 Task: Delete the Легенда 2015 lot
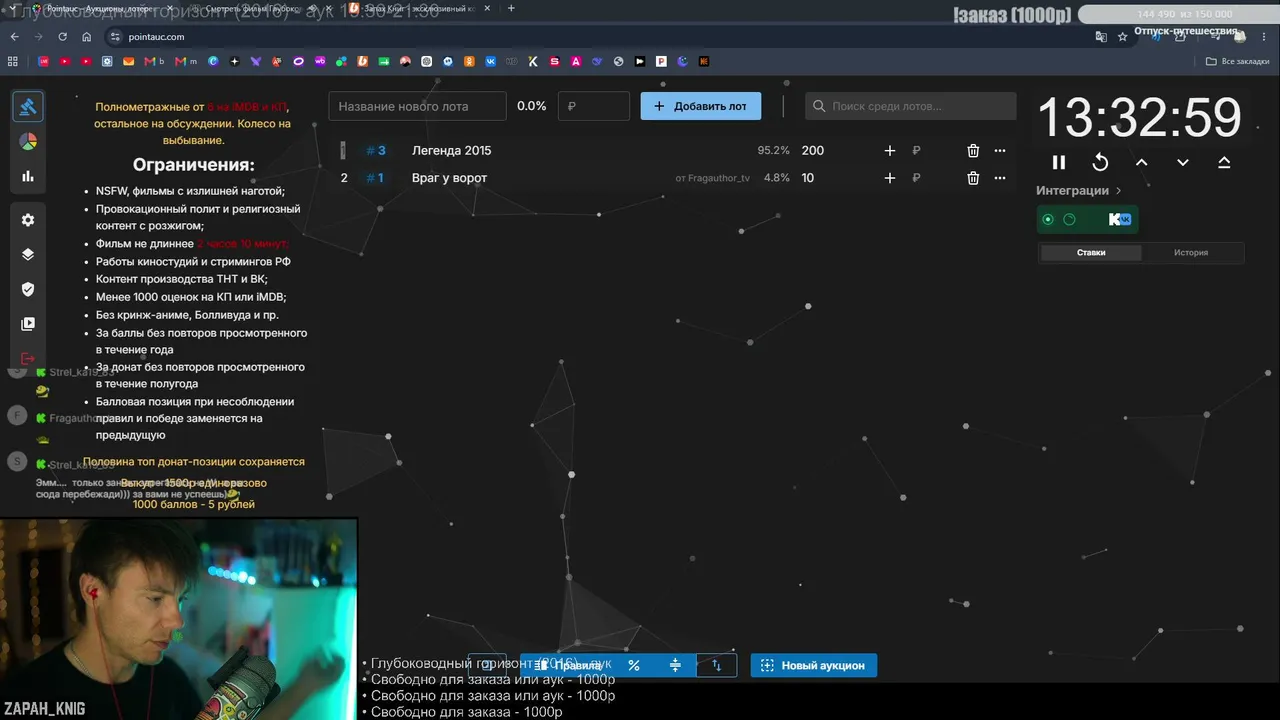point(973,151)
